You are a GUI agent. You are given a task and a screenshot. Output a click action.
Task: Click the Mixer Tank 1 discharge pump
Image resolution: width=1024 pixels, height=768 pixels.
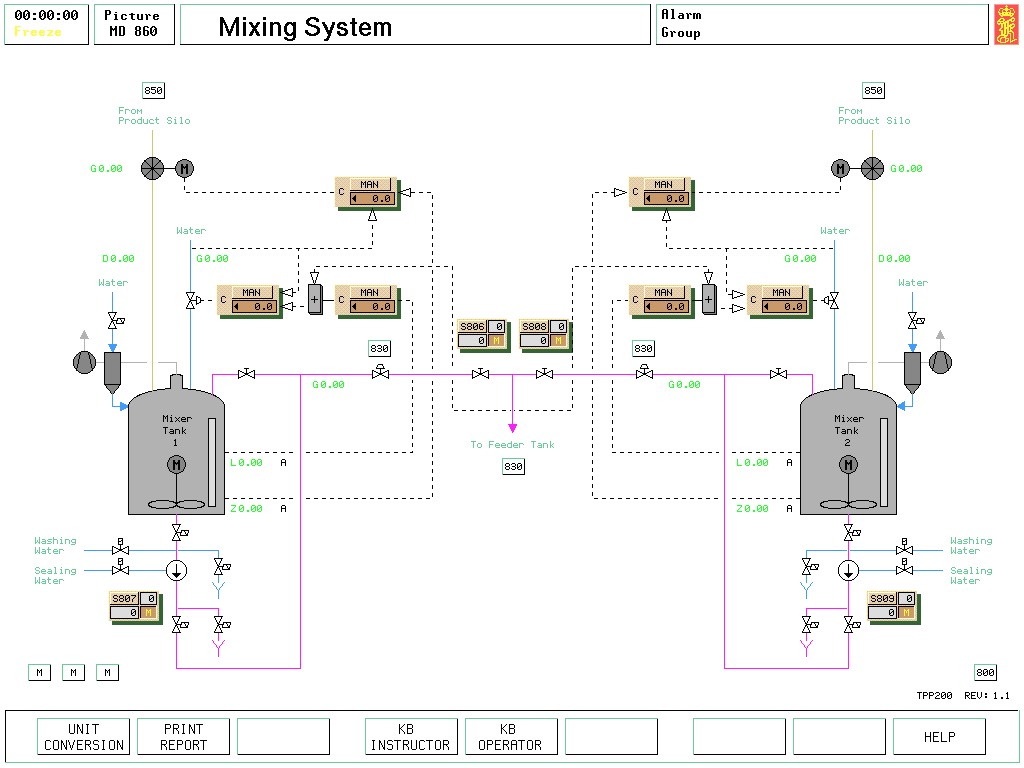tap(176, 570)
